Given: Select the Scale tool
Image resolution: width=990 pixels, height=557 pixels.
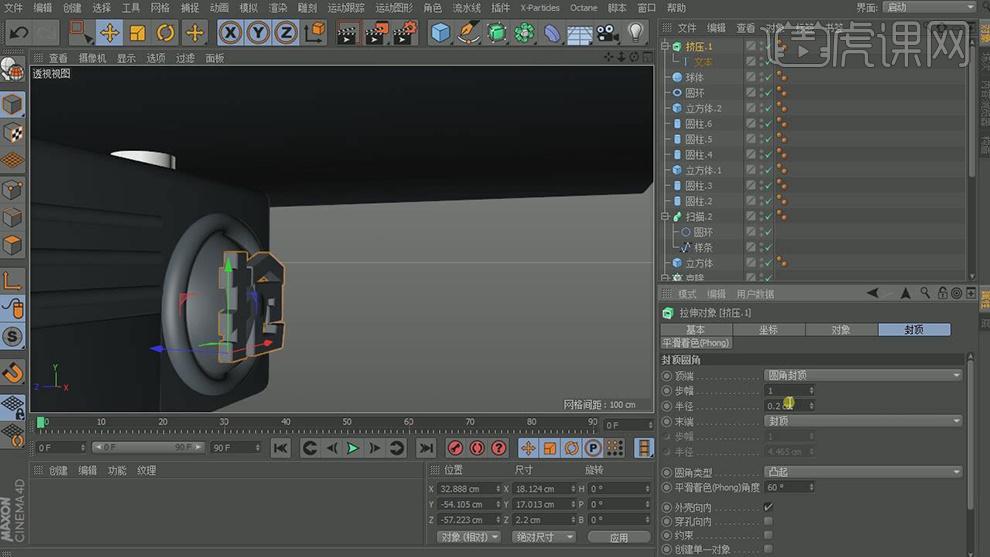Looking at the screenshot, I should click(137, 32).
